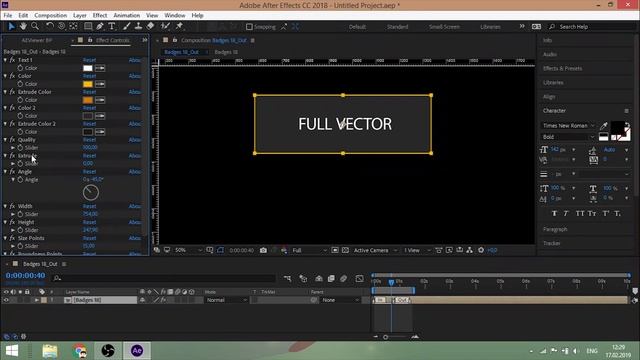Viewport: 640px width, 360px height.
Task: Toggle the Snapping checkbox
Action: 249,27
